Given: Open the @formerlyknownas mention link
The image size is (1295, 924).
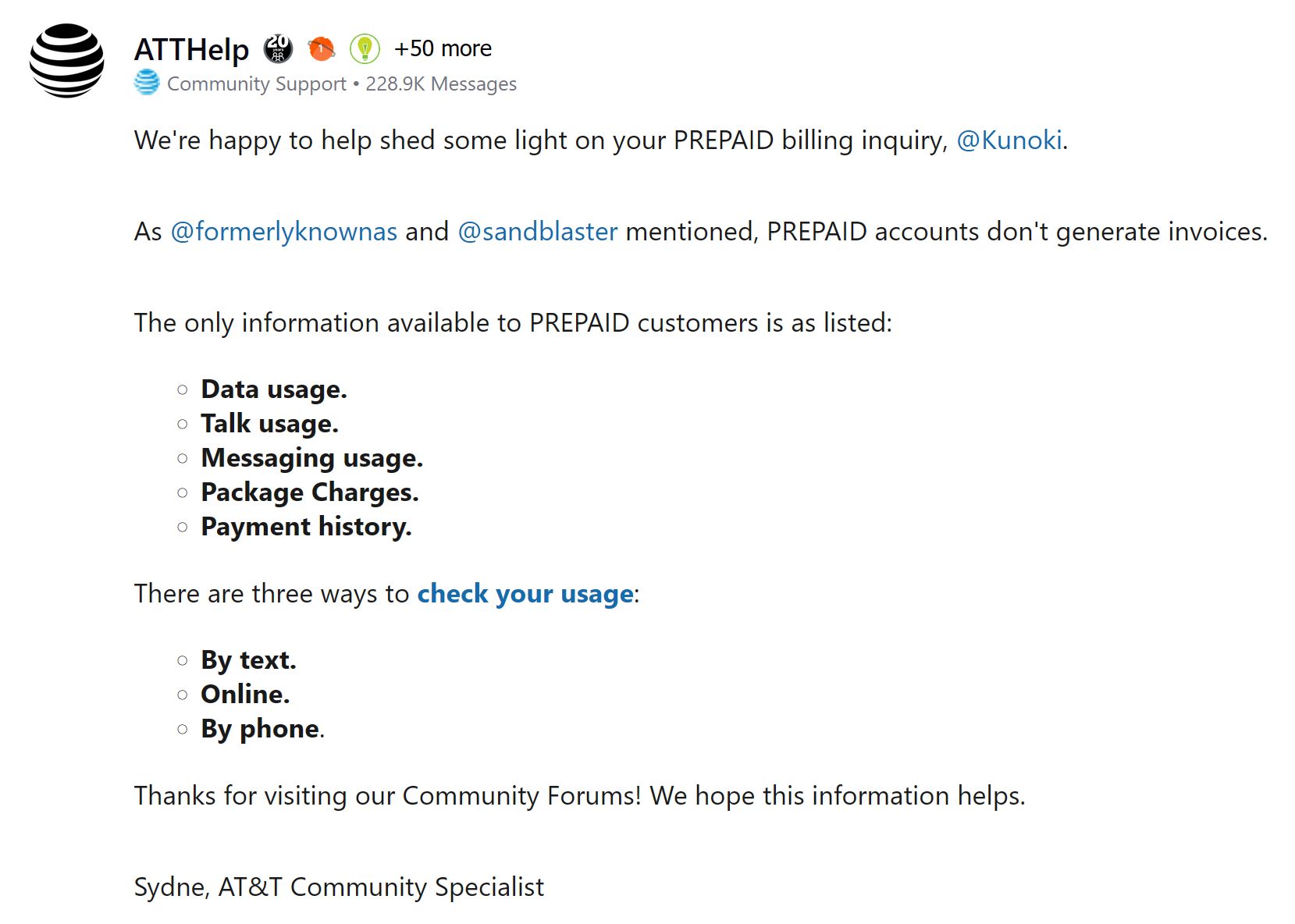Looking at the screenshot, I should tap(284, 232).
